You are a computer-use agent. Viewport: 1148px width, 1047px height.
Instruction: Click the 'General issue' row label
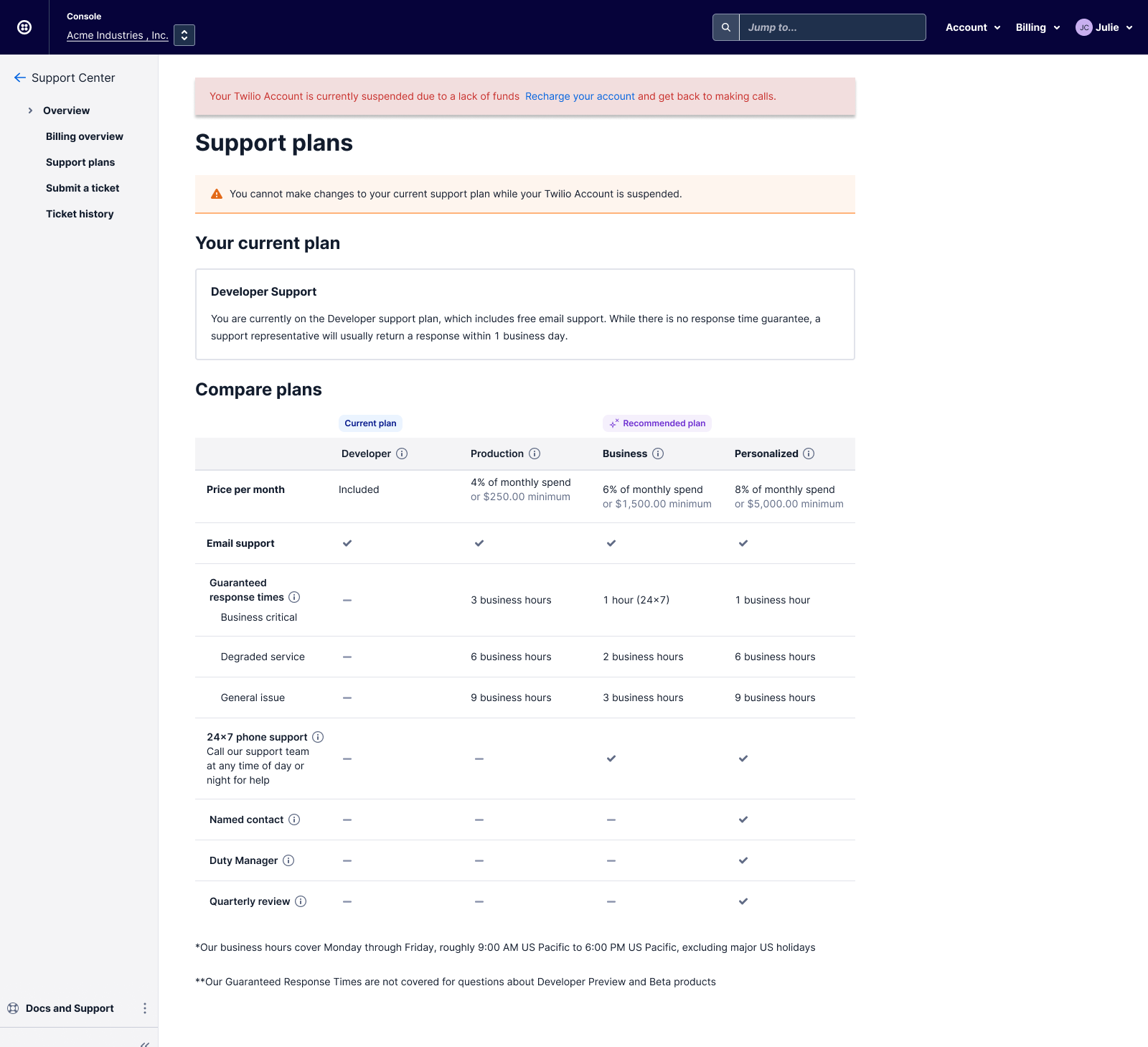[253, 698]
